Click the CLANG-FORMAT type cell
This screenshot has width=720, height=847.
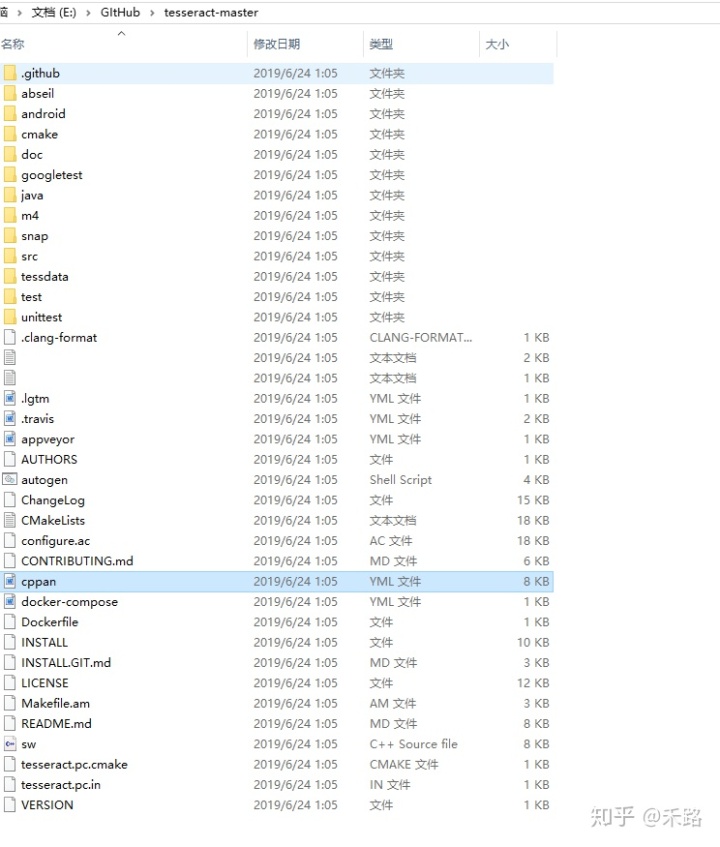[x=421, y=338]
